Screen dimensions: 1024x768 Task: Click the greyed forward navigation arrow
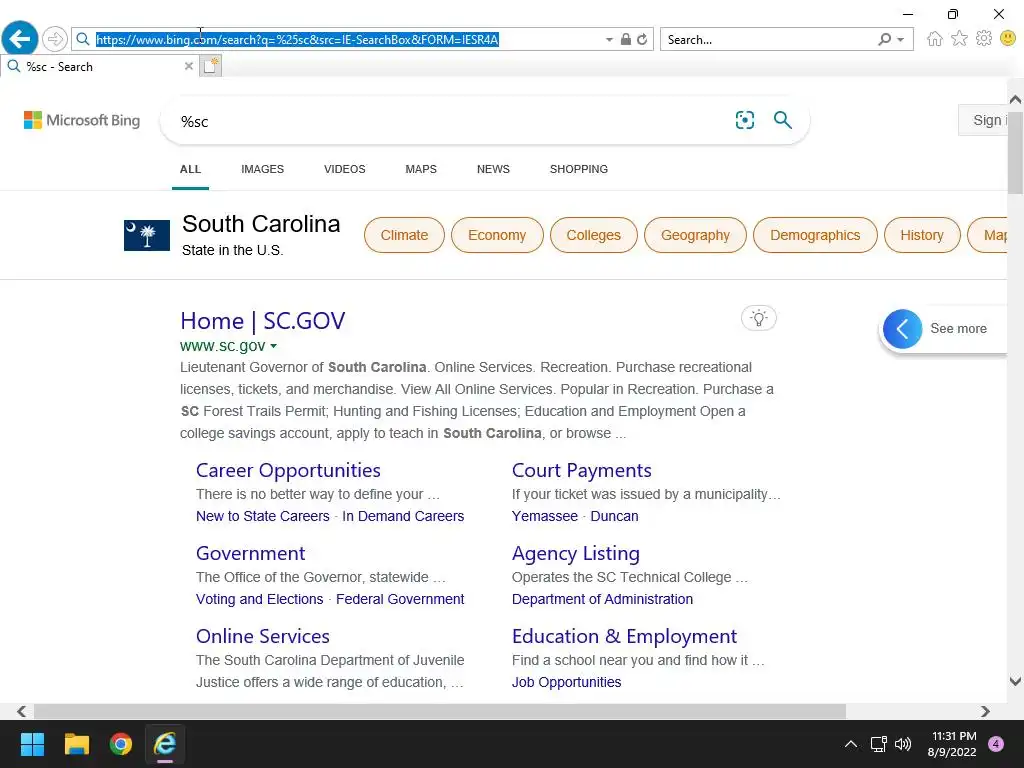point(55,39)
